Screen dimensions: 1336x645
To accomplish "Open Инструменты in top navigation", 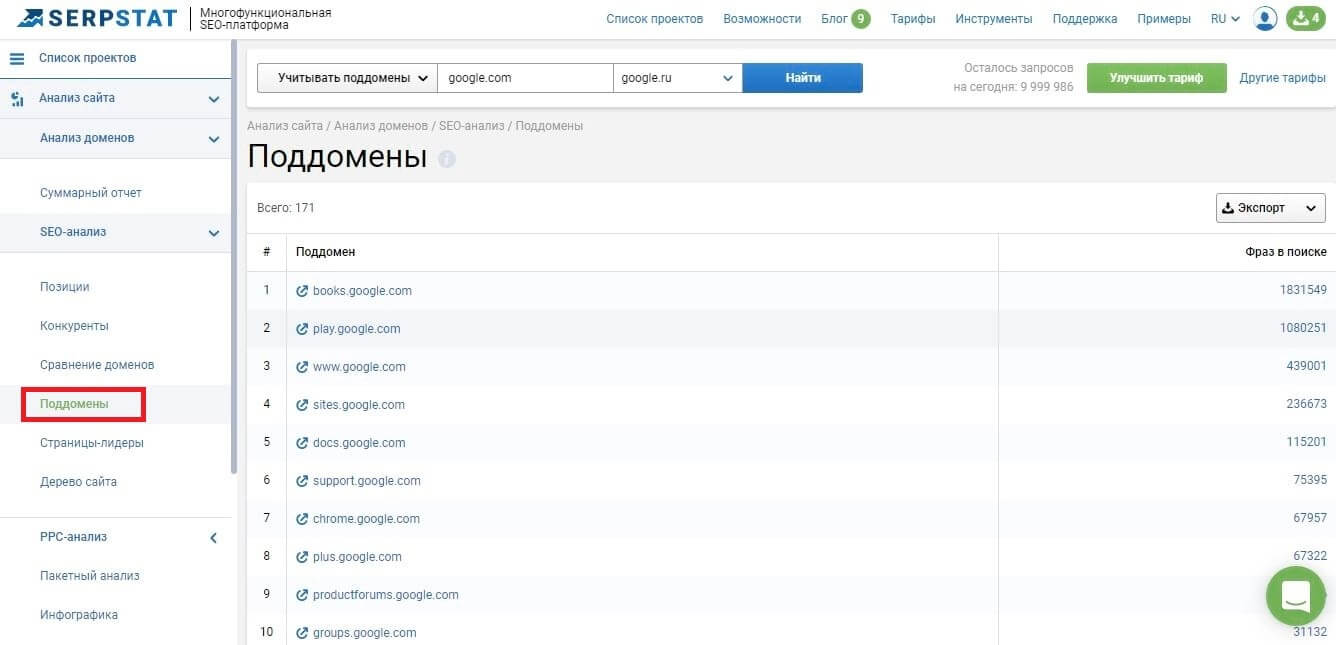I will coord(994,19).
